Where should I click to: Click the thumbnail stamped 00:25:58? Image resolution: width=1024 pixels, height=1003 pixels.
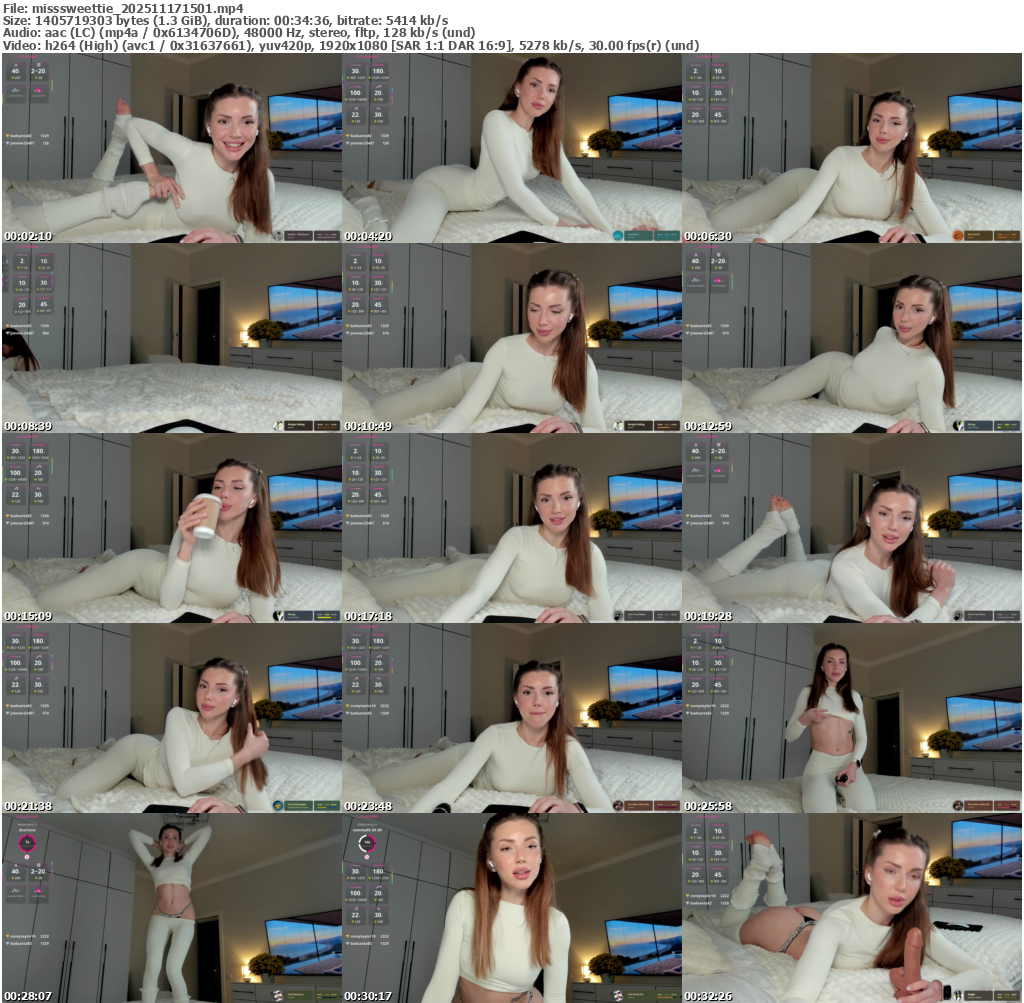coord(852,718)
